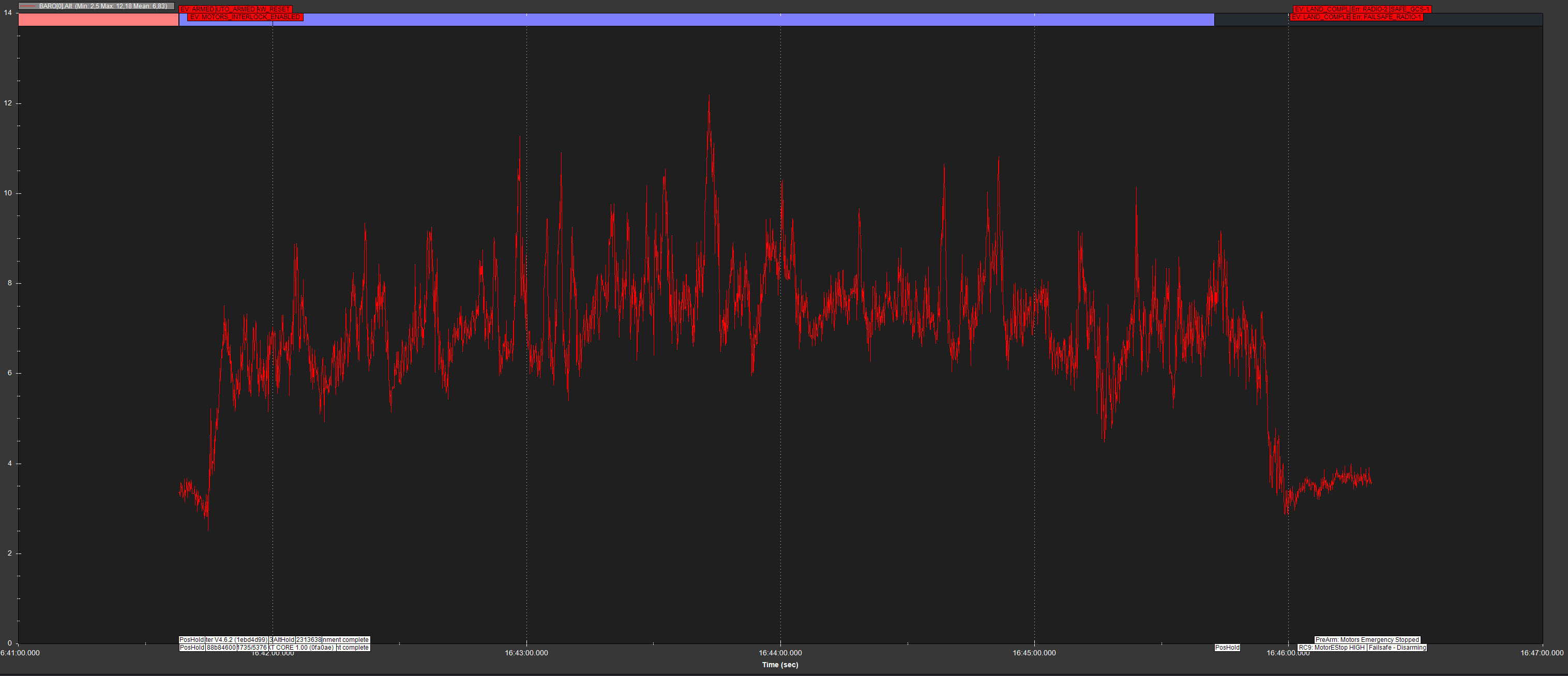Viewport: 1568px width, 676px height.
Task: Click the PosHold label before 16:46
Action: coord(1227,648)
